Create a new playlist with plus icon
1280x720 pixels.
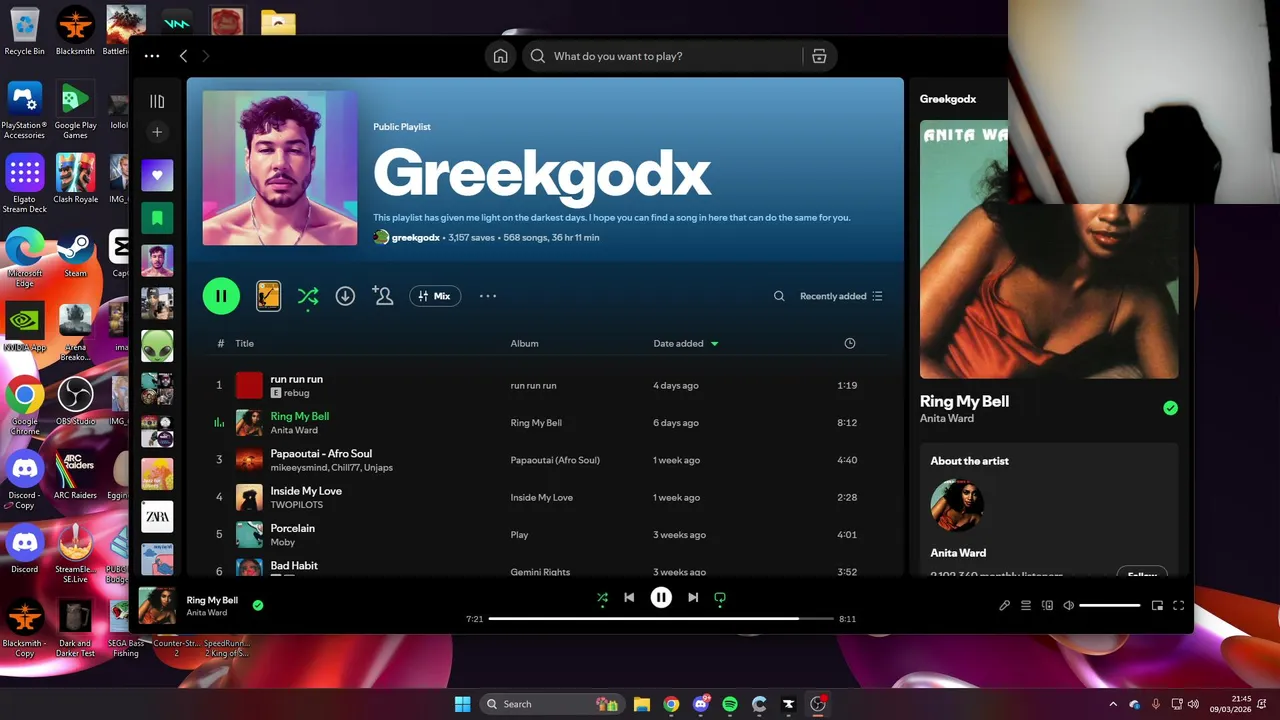157,132
